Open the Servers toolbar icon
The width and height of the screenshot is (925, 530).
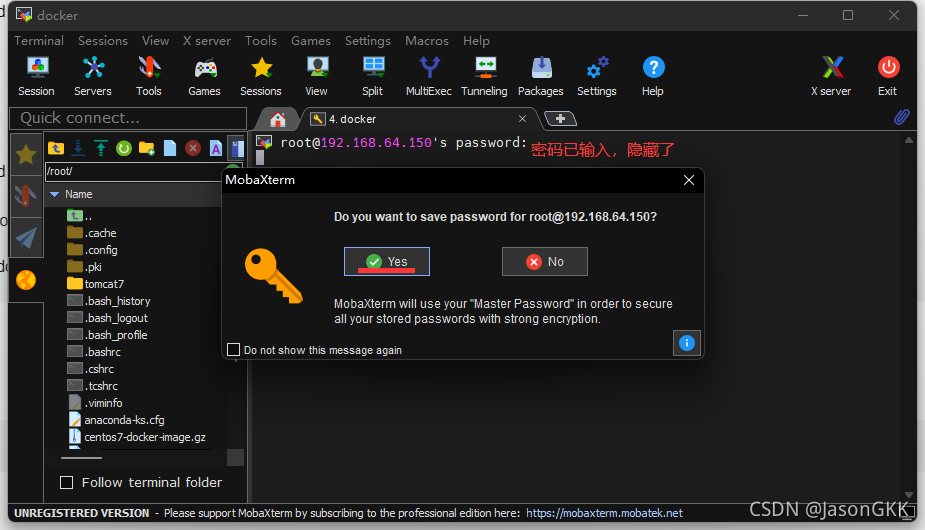[93, 76]
